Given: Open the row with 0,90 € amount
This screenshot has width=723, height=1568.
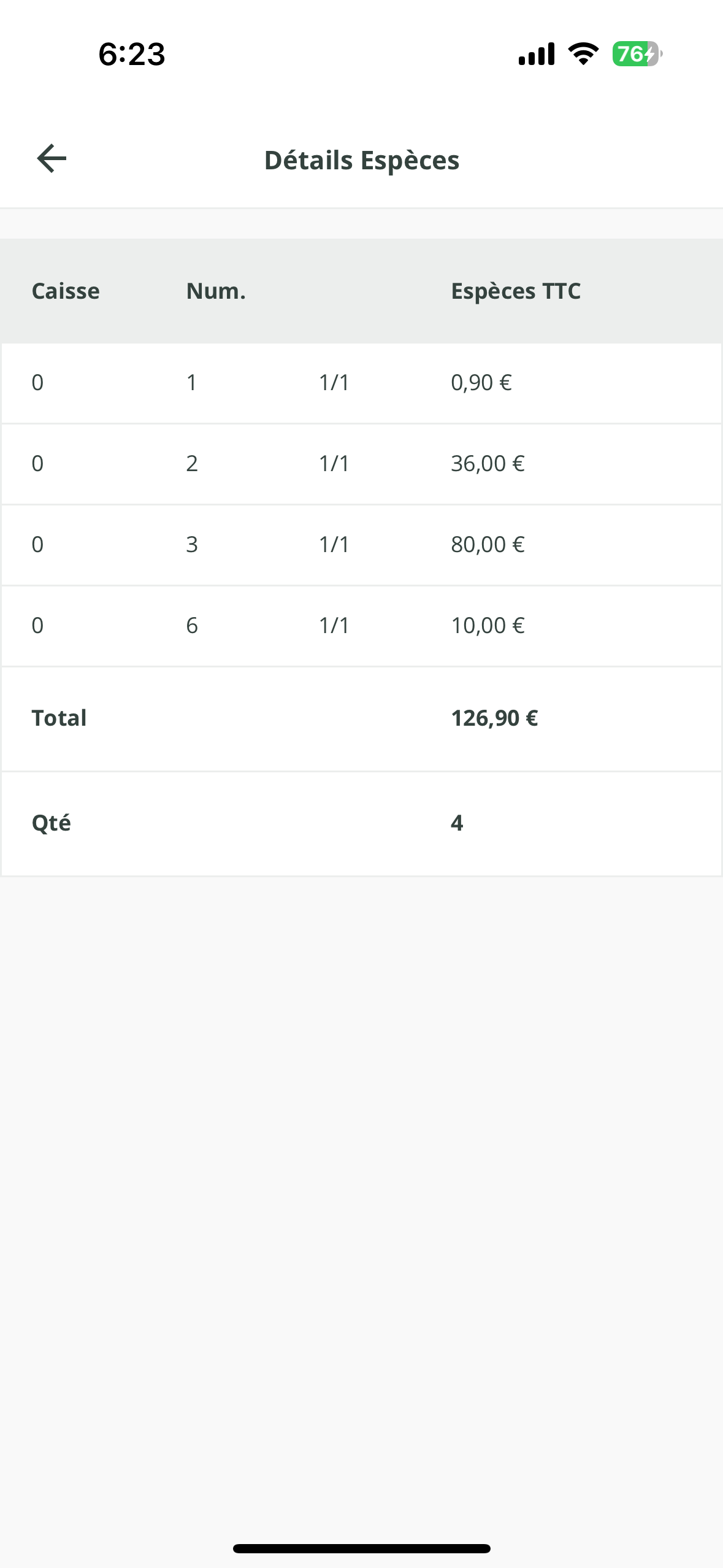Looking at the screenshot, I should [x=361, y=383].
